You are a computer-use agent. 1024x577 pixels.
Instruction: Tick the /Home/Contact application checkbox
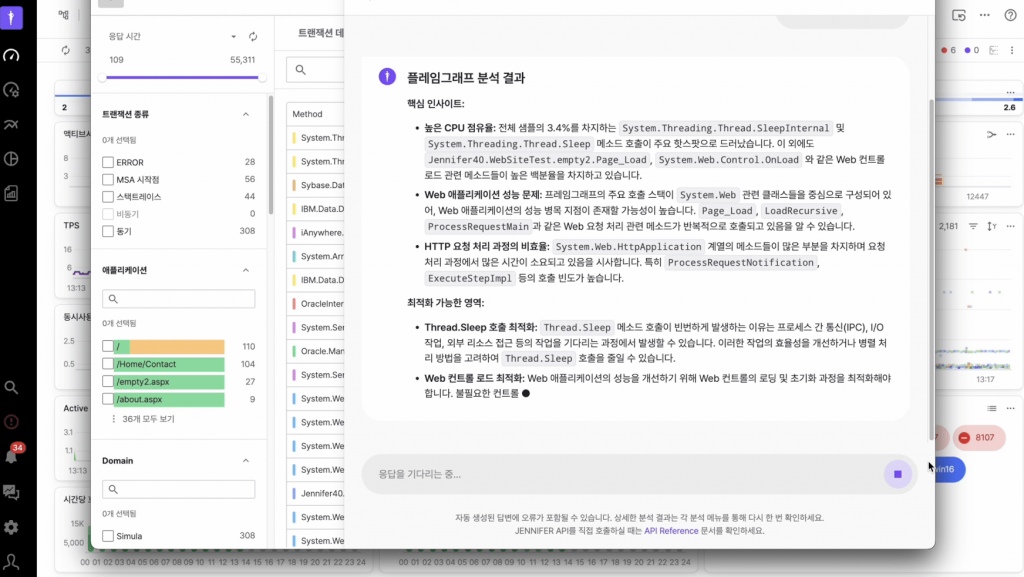pos(108,364)
